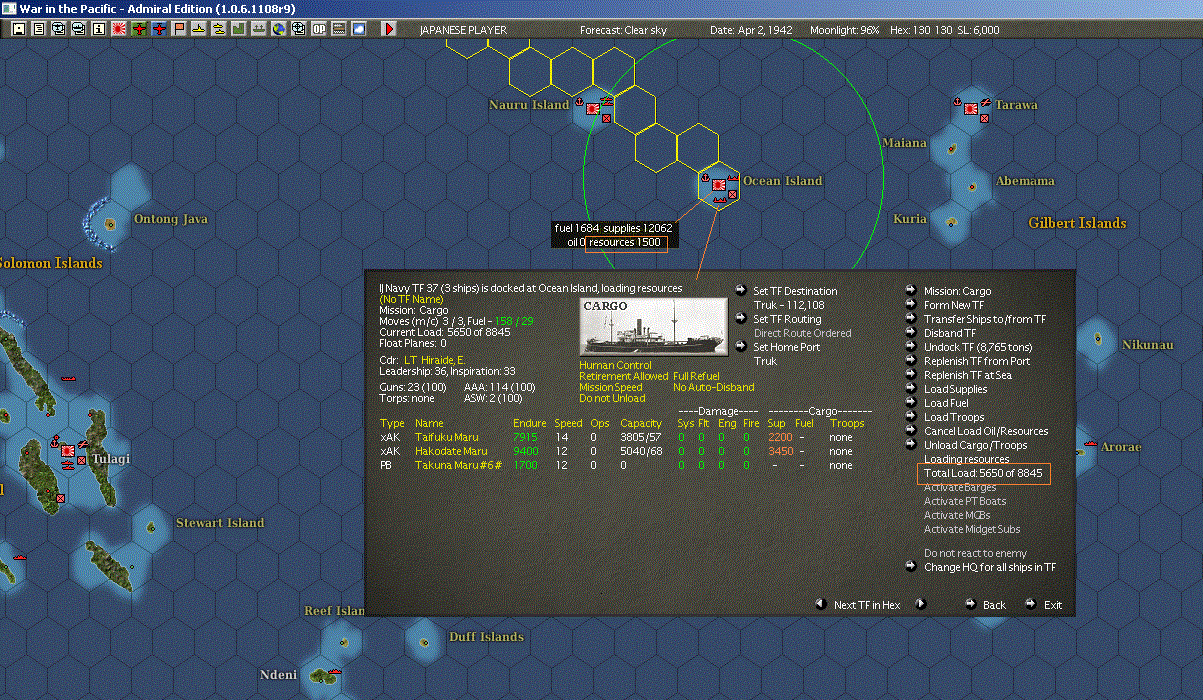Image resolution: width=1203 pixels, height=700 pixels.
Task: Click the arrow beside Disband TF
Action: pyautogui.click(x=911, y=333)
